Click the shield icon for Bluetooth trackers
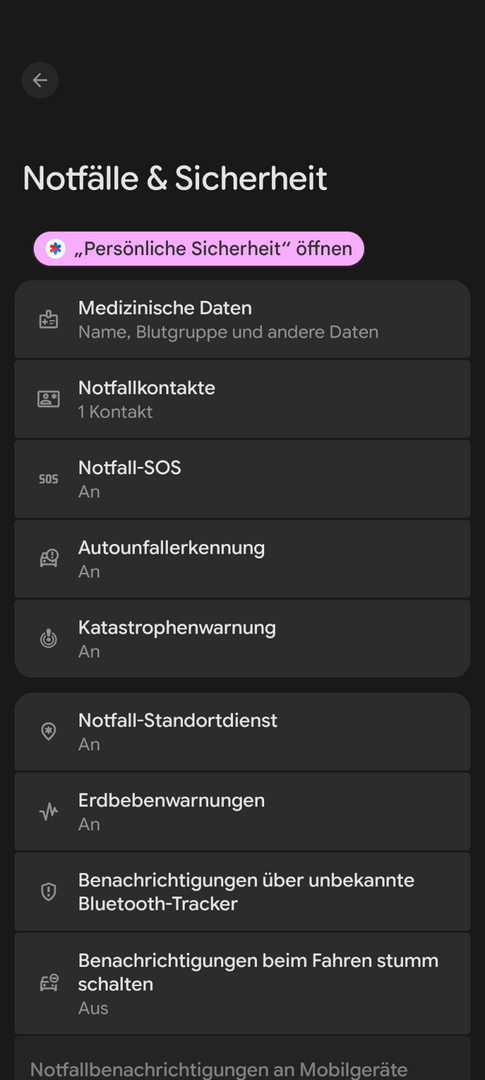 tap(48, 892)
